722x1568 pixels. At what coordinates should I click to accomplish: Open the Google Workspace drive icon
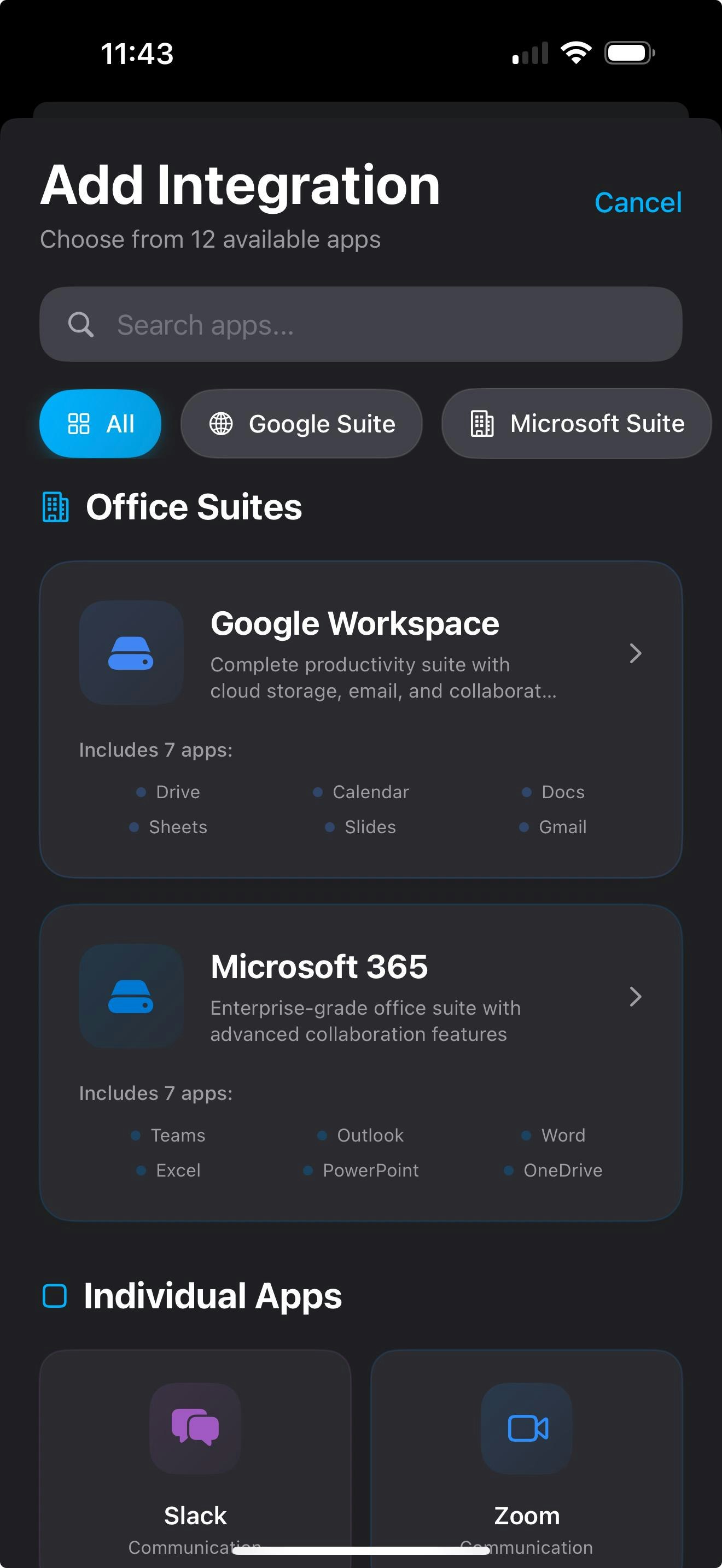click(x=131, y=653)
